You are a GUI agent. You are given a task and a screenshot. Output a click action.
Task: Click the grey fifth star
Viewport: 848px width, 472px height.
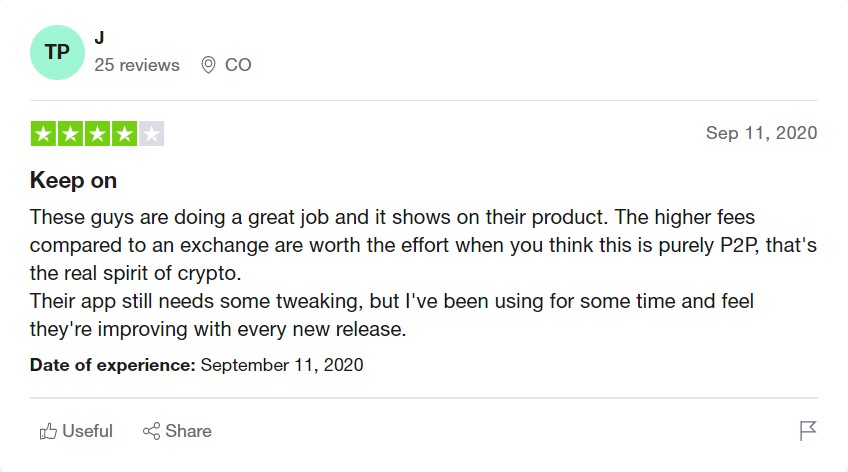[151, 134]
